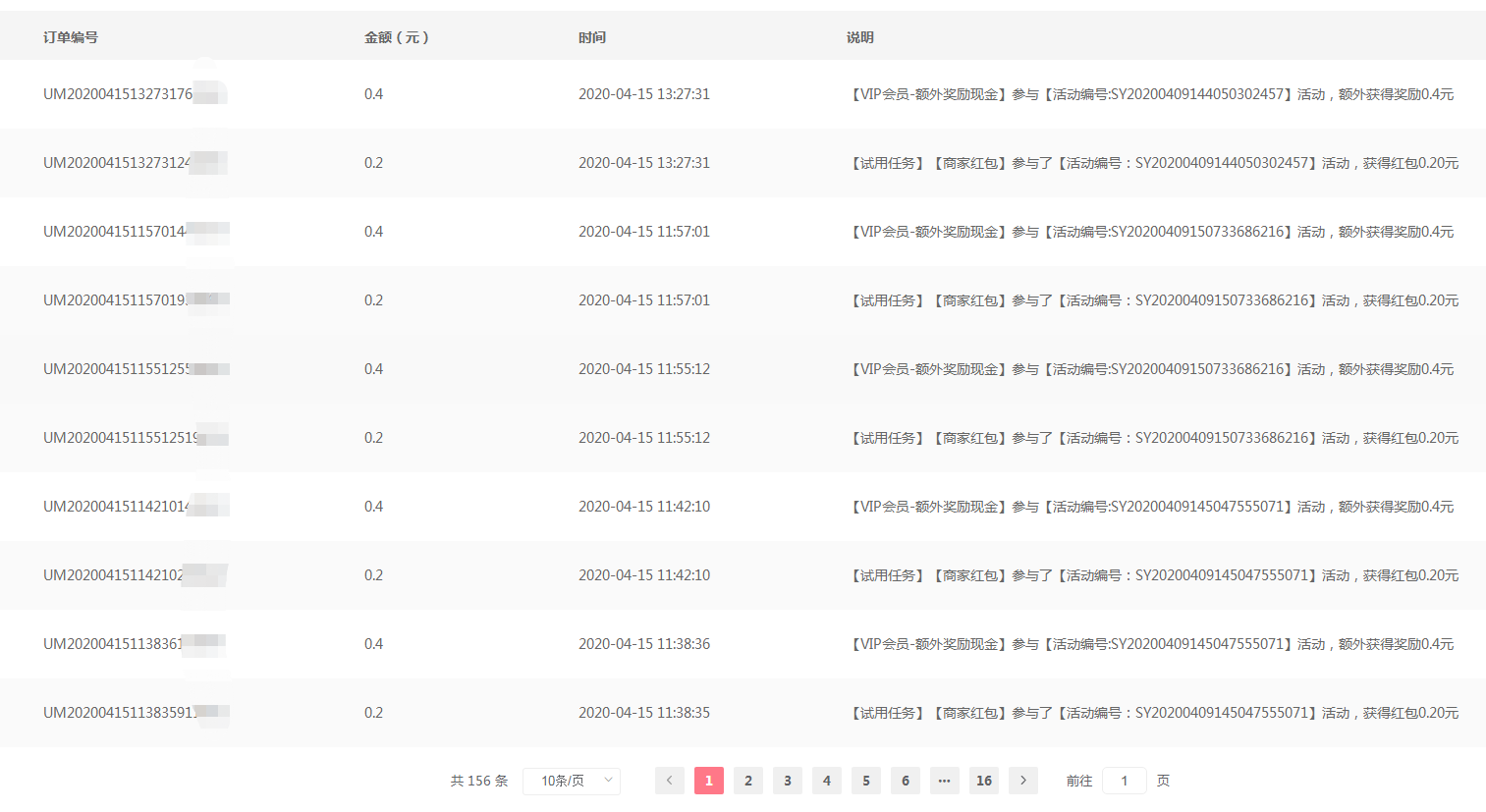Select order number UM202004151157014

[x=115, y=232]
